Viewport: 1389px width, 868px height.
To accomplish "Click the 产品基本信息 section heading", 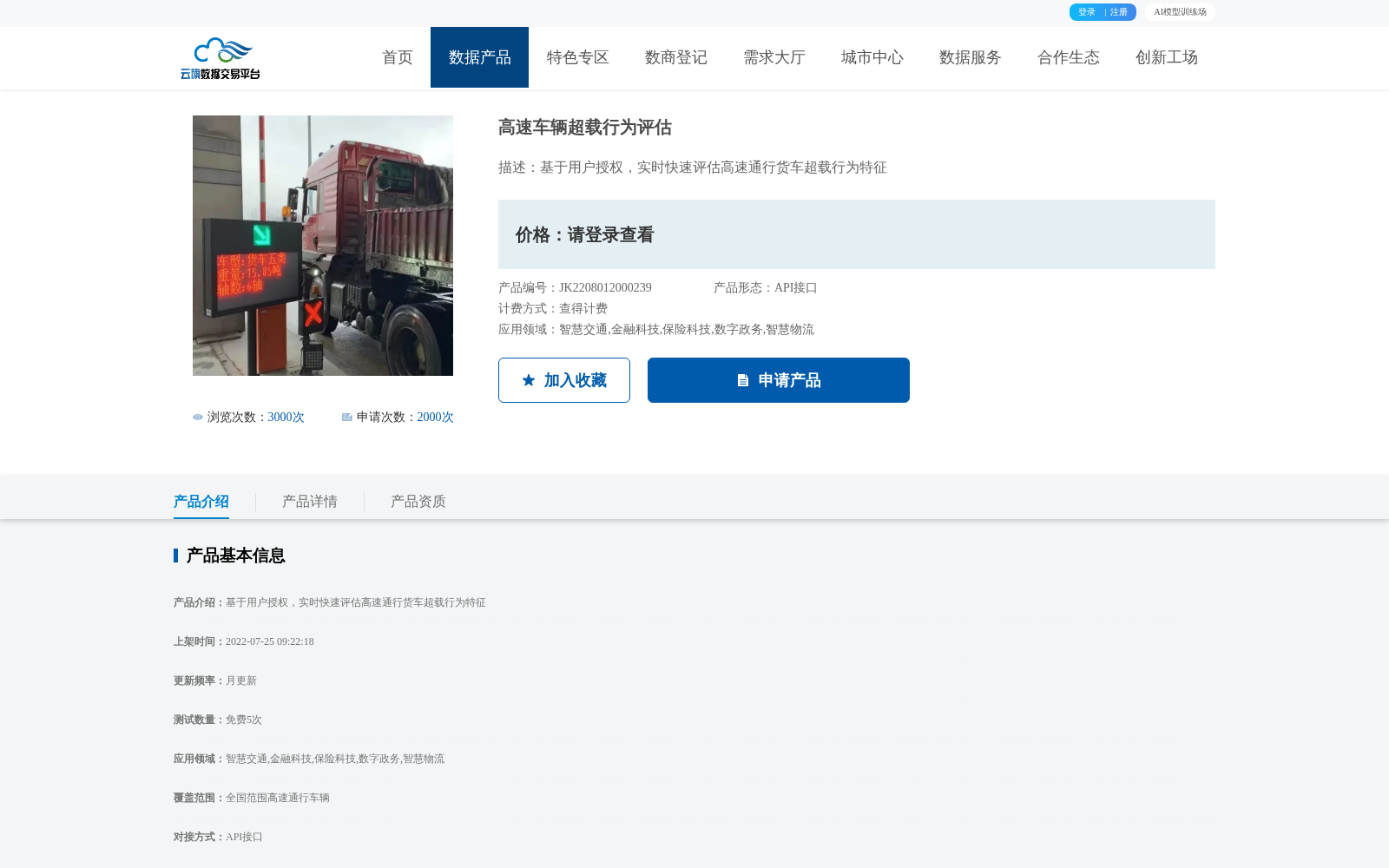I will coord(235,556).
